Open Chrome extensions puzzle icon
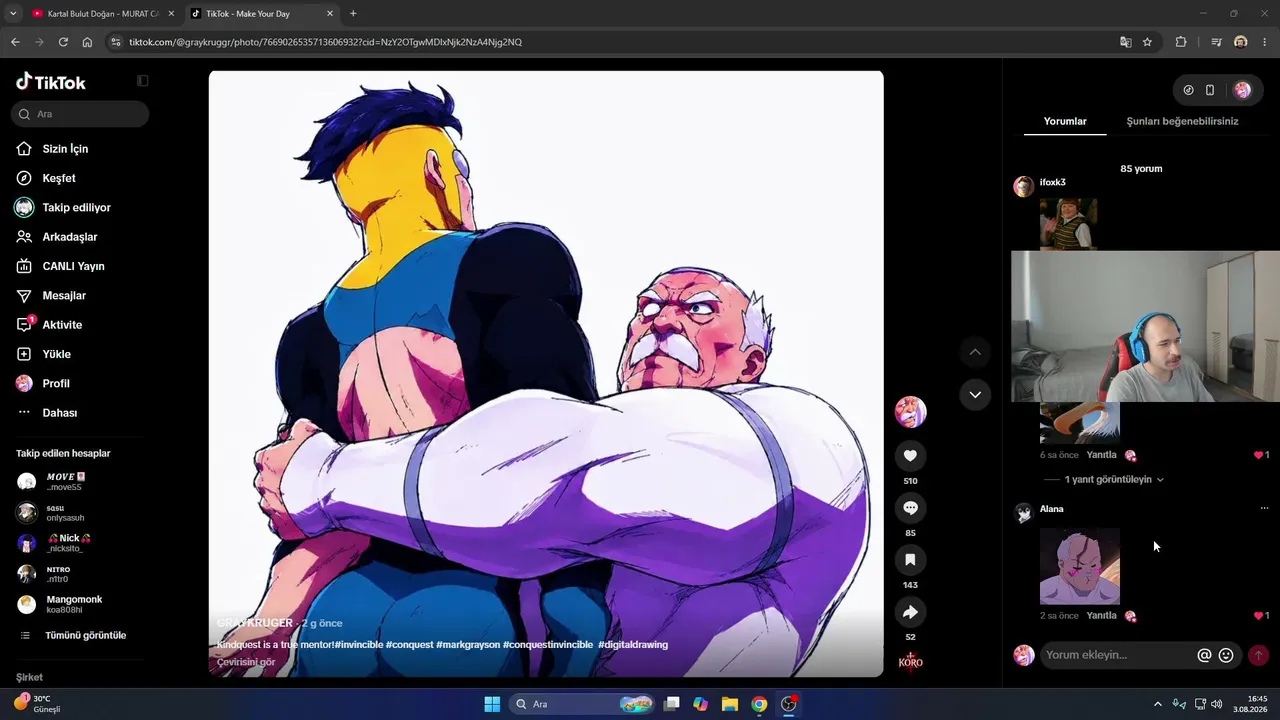1280x720 pixels. pyautogui.click(x=1181, y=42)
